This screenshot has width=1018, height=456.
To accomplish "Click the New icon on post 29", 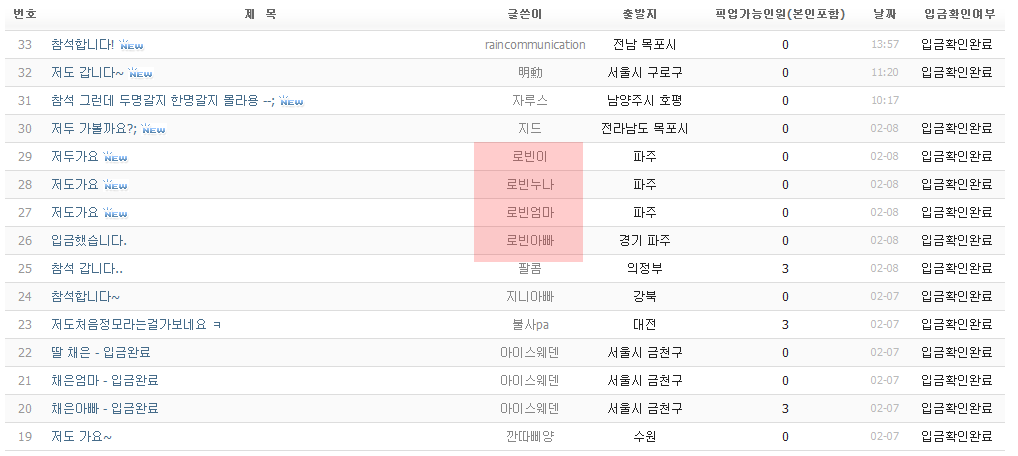I will click(x=116, y=157).
